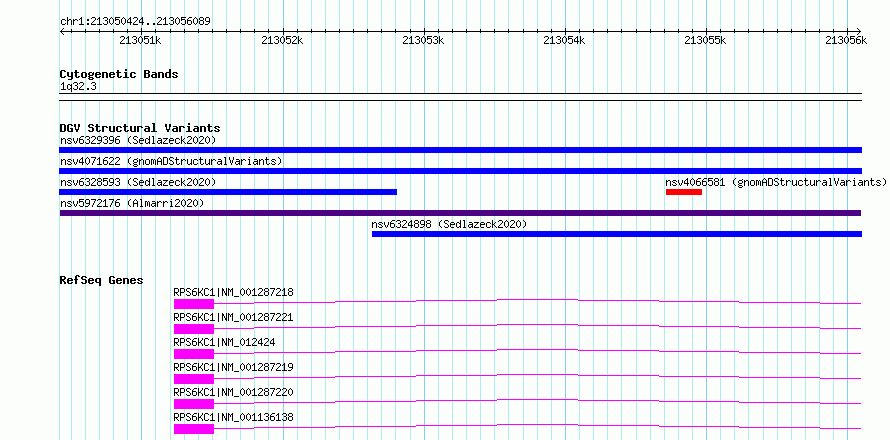This screenshot has height=440, width=890.
Task: Select the short blue bar of nsv6328593
Action: coord(228,192)
